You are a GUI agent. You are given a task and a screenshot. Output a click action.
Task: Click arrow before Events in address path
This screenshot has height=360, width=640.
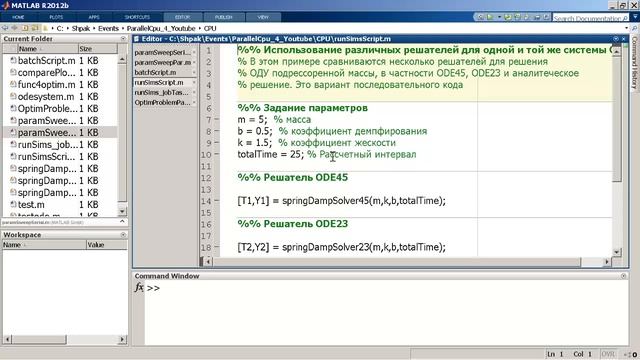click(x=94, y=28)
